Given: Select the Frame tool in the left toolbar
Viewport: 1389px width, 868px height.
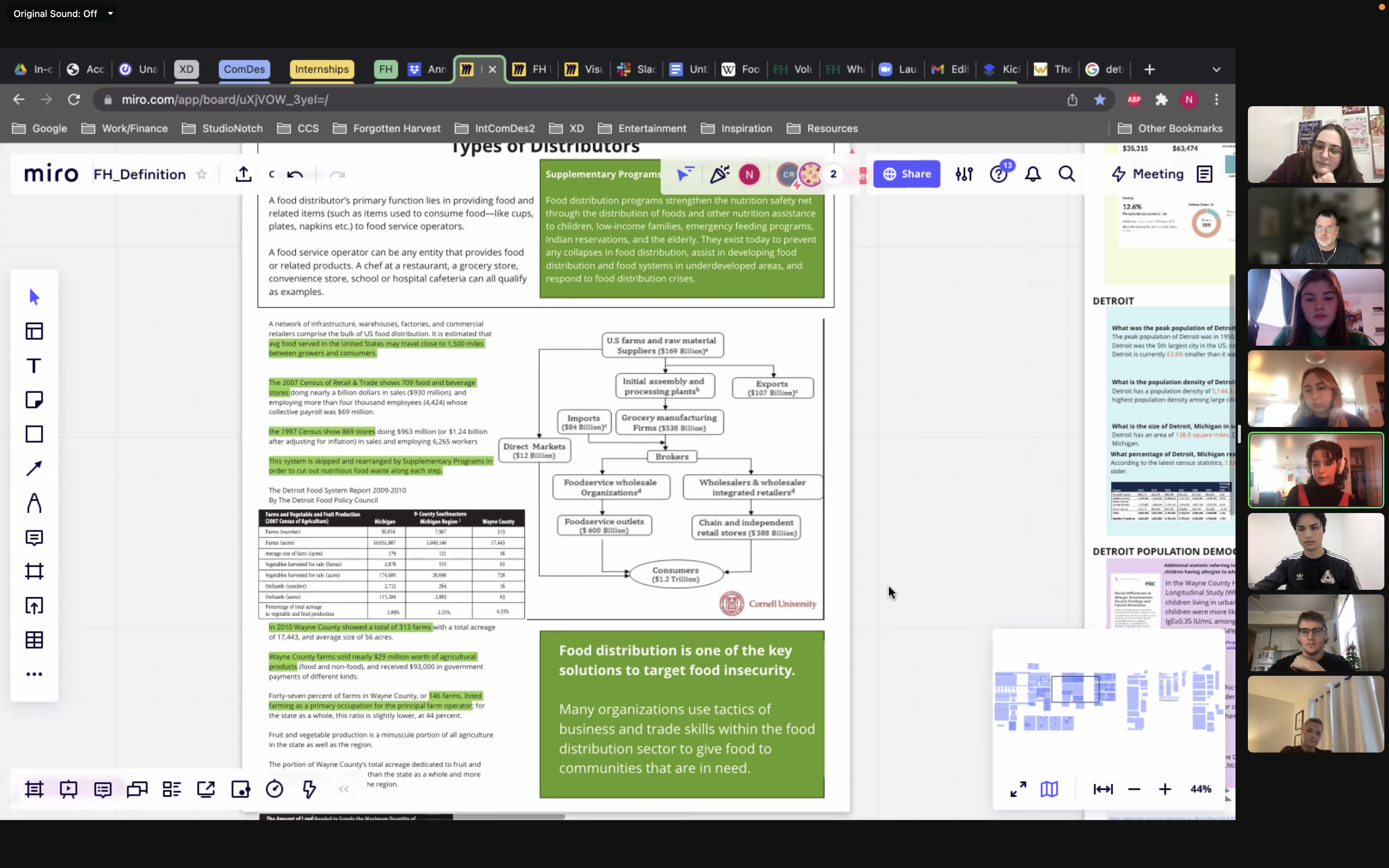Looking at the screenshot, I should pyautogui.click(x=34, y=571).
